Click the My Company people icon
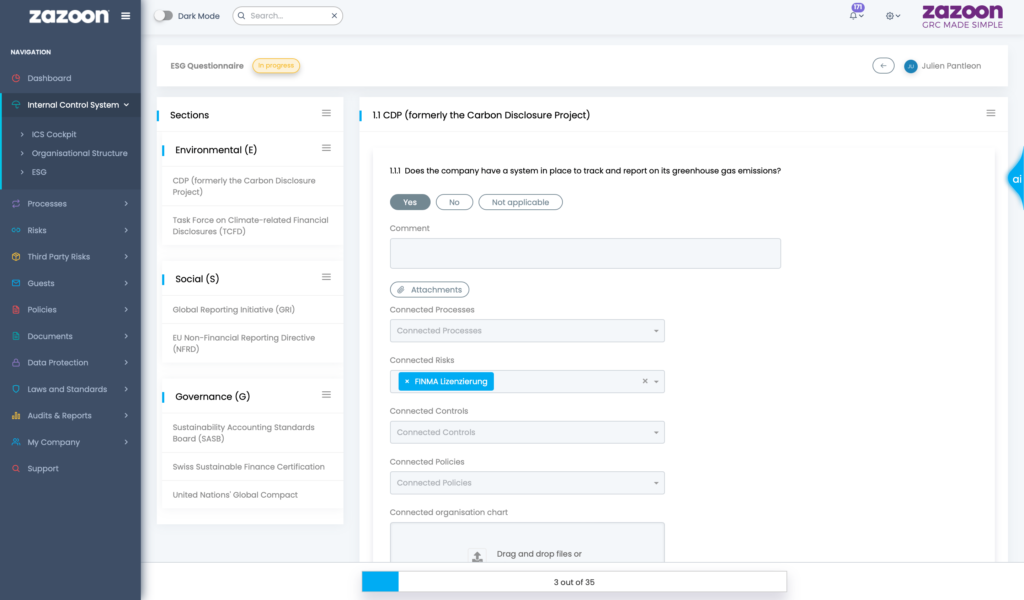This screenshot has height=600, width=1024. click(16, 442)
